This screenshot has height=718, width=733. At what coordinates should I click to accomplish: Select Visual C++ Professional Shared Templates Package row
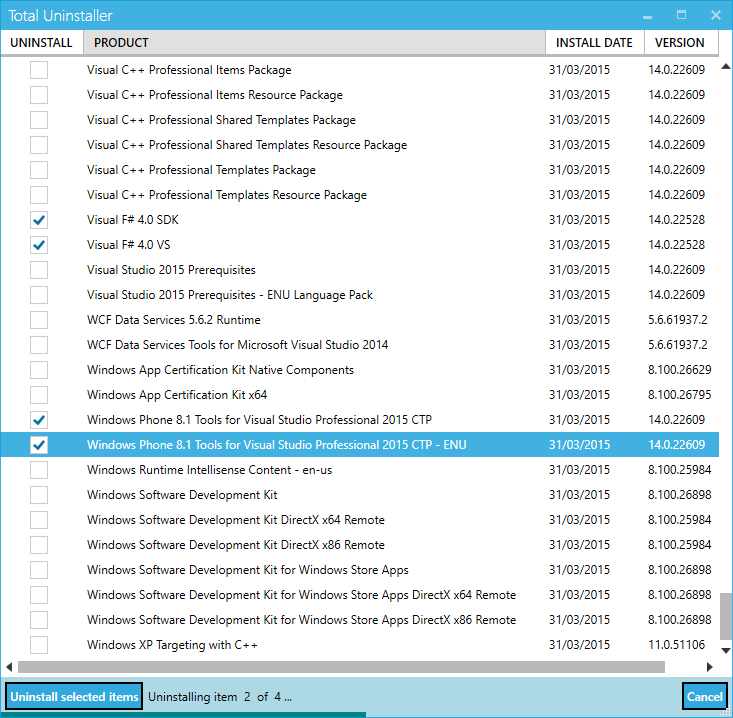coord(359,120)
